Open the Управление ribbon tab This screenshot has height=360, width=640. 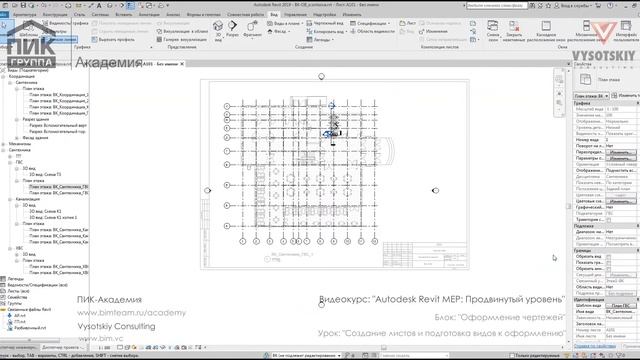pyautogui.click(x=295, y=15)
